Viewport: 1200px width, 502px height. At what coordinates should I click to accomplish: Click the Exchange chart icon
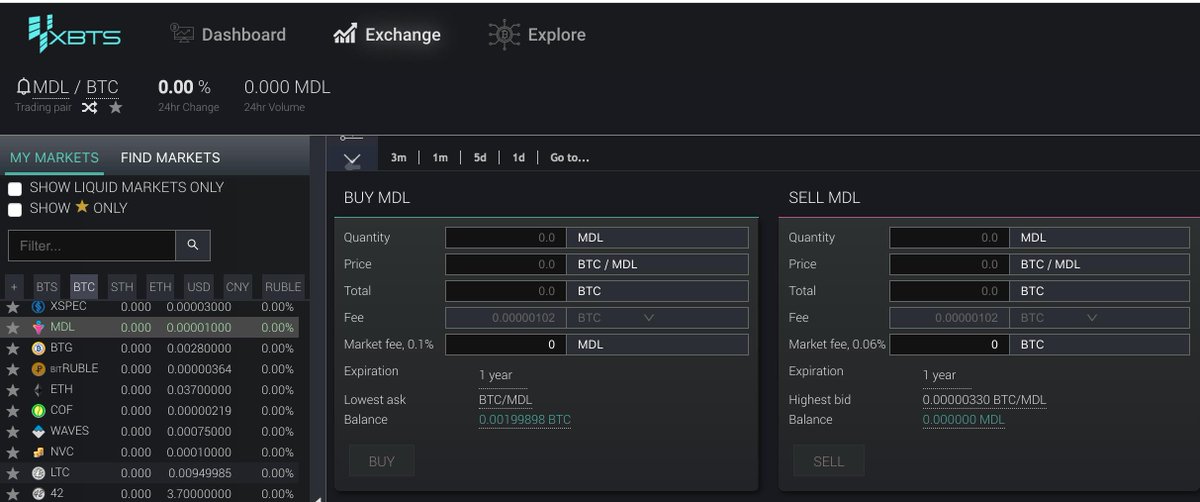pos(345,34)
